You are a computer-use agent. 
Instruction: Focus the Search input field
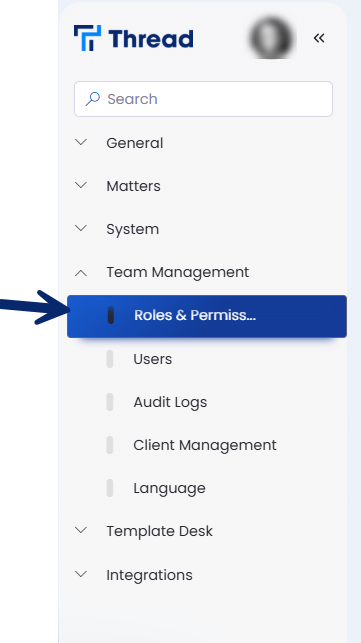pyautogui.click(x=203, y=99)
